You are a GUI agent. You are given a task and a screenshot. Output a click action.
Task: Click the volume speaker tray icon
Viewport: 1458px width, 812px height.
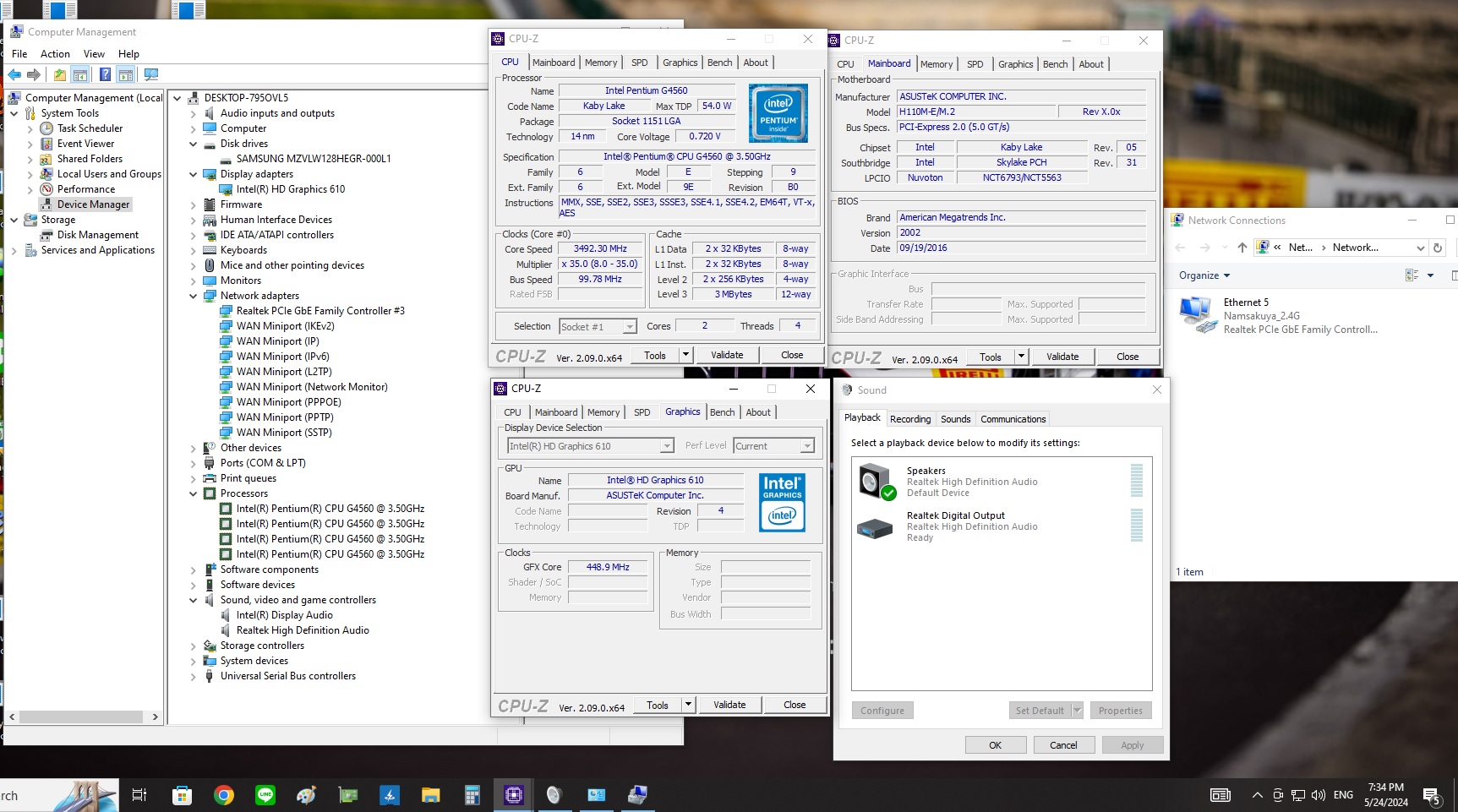1318,795
